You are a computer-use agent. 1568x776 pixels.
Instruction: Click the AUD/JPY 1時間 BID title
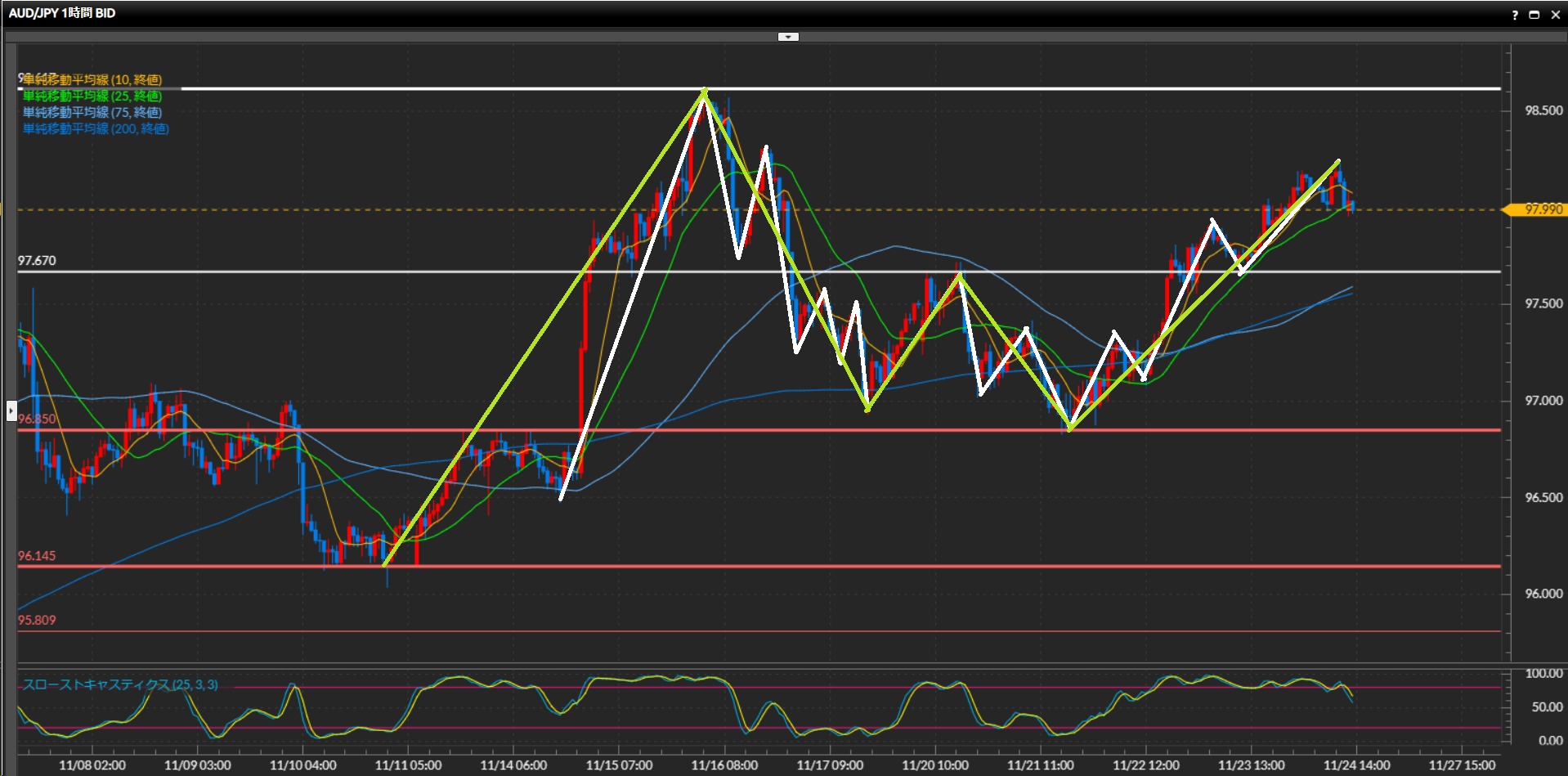click(62, 13)
